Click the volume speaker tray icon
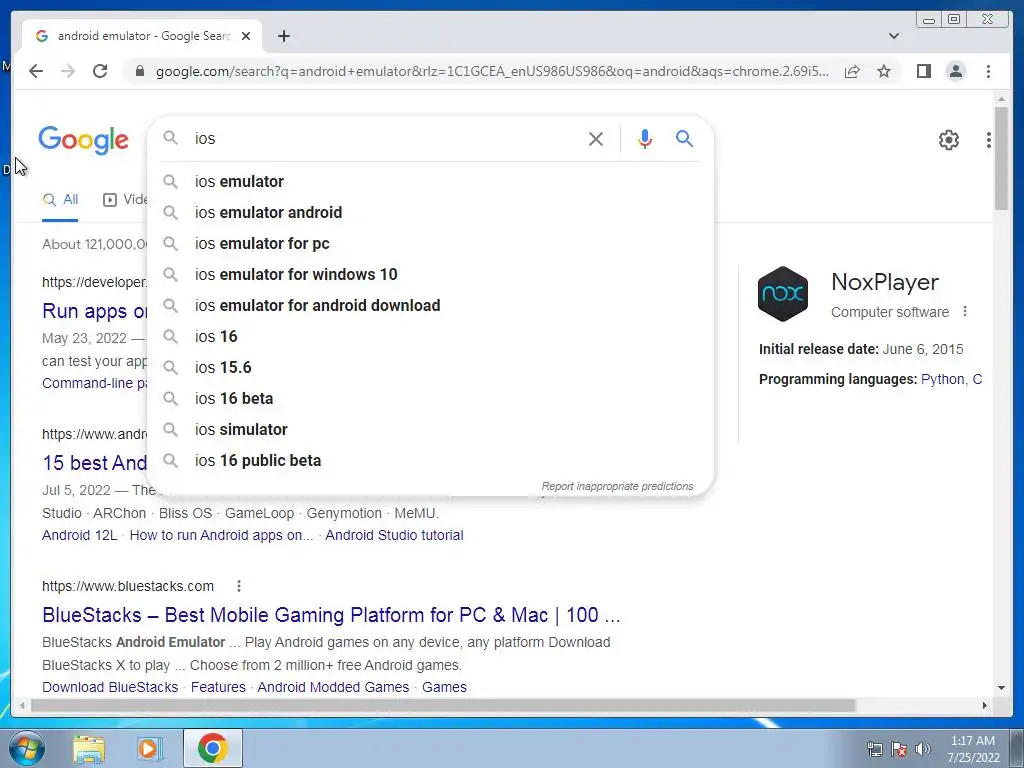The height and width of the screenshot is (768, 1024). click(923, 748)
